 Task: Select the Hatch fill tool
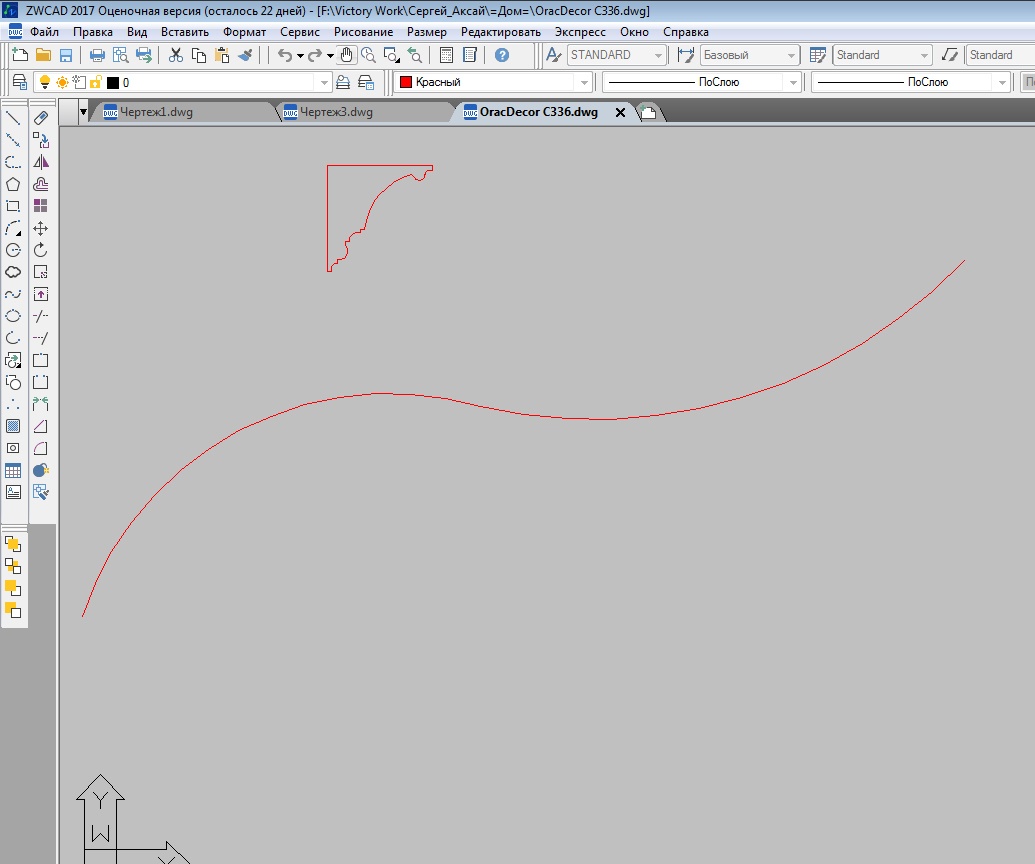pos(13,426)
